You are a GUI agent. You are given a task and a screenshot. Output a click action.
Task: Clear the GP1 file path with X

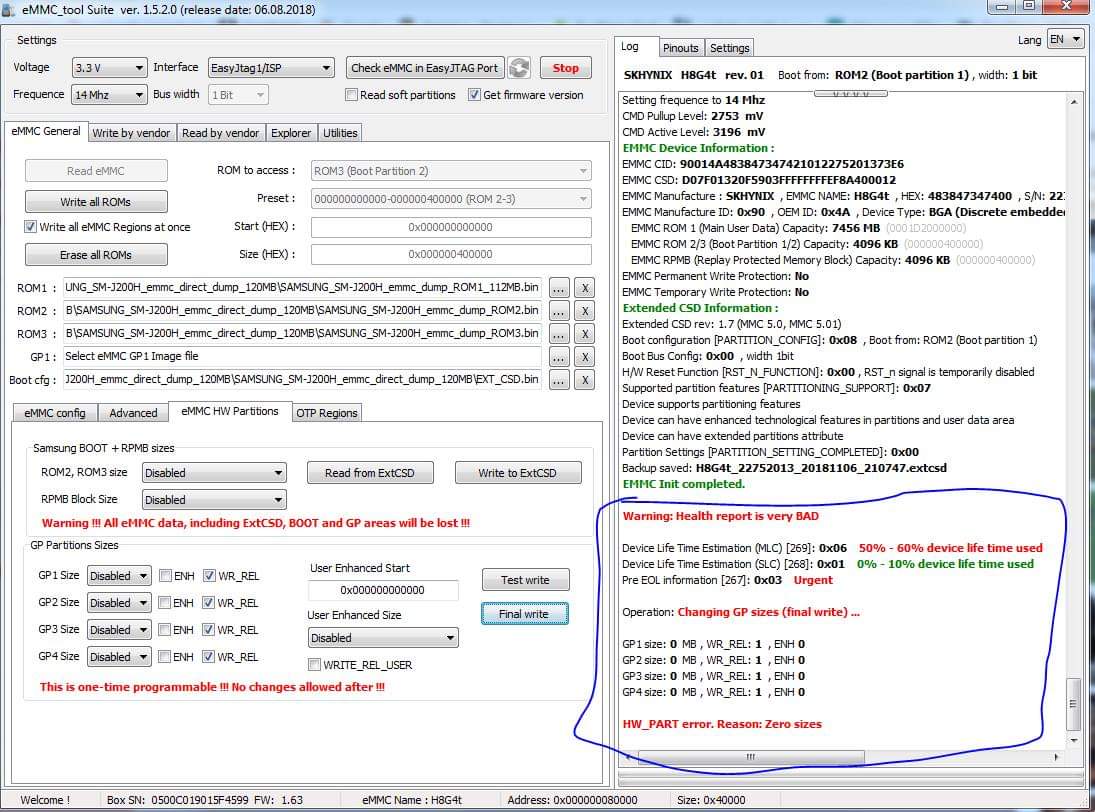coord(585,357)
